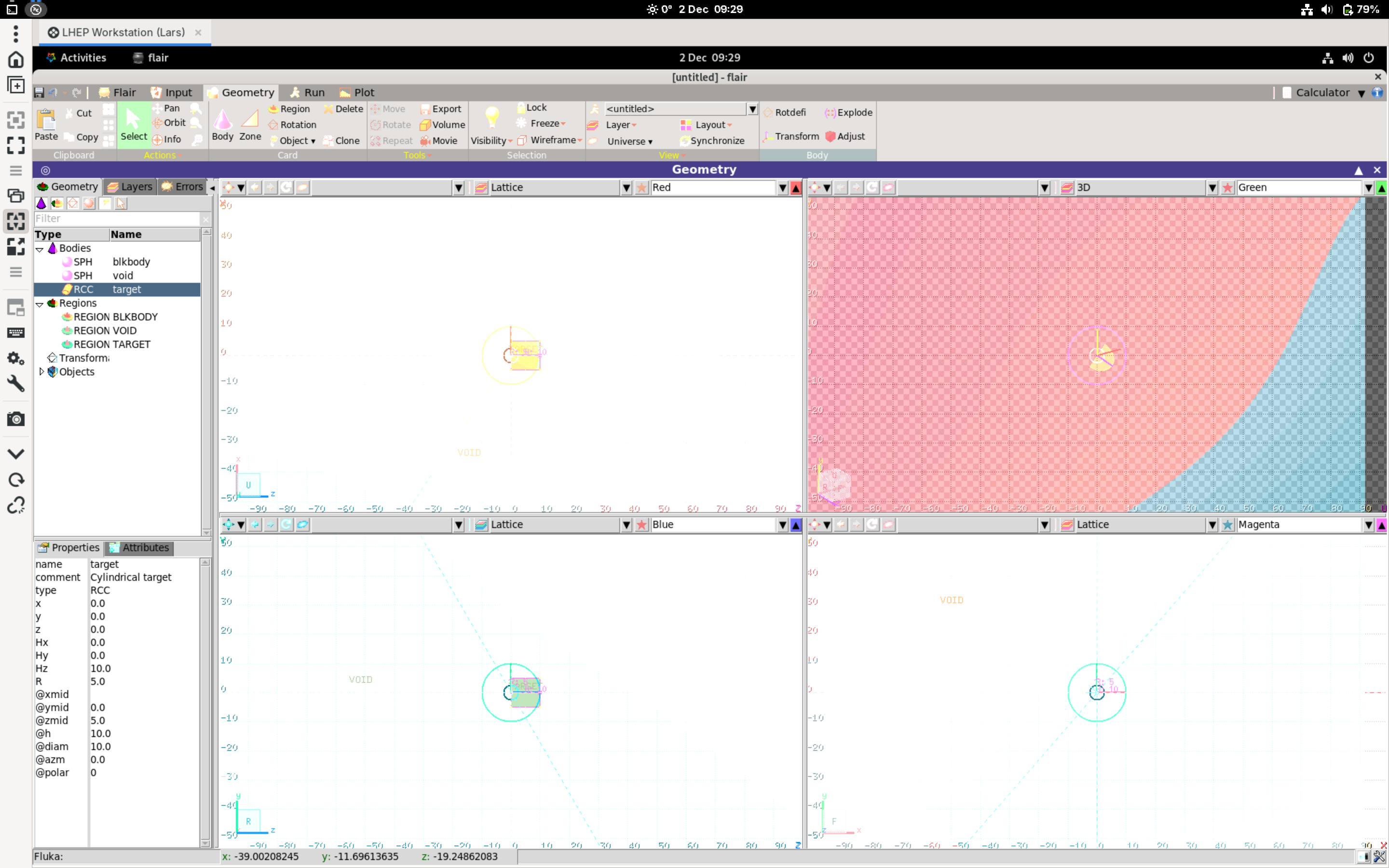Click the star marker beside Magenta layer
1389x868 pixels.
click(x=1228, y=524)
